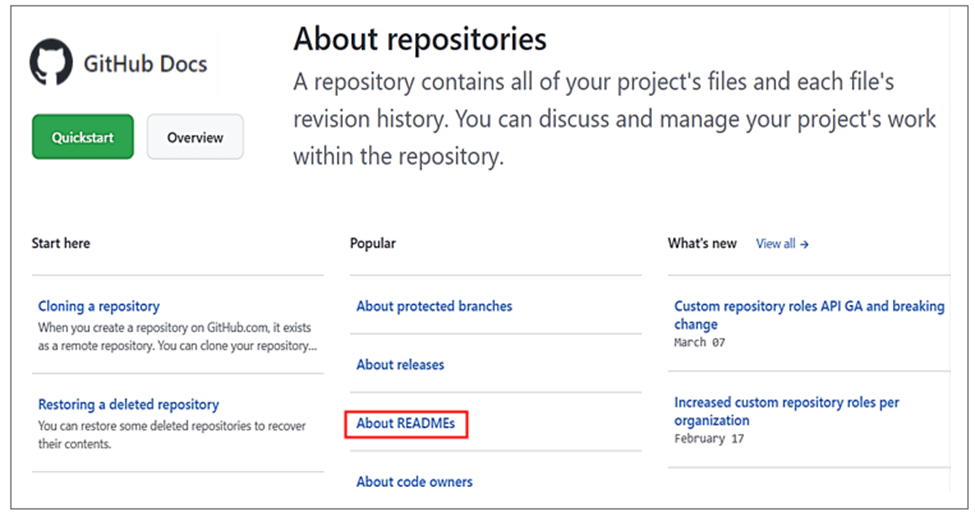Click View all next to What's new
Image resolution: width=975 pixels, height=521 pixels.
click(x=782, y=243)
